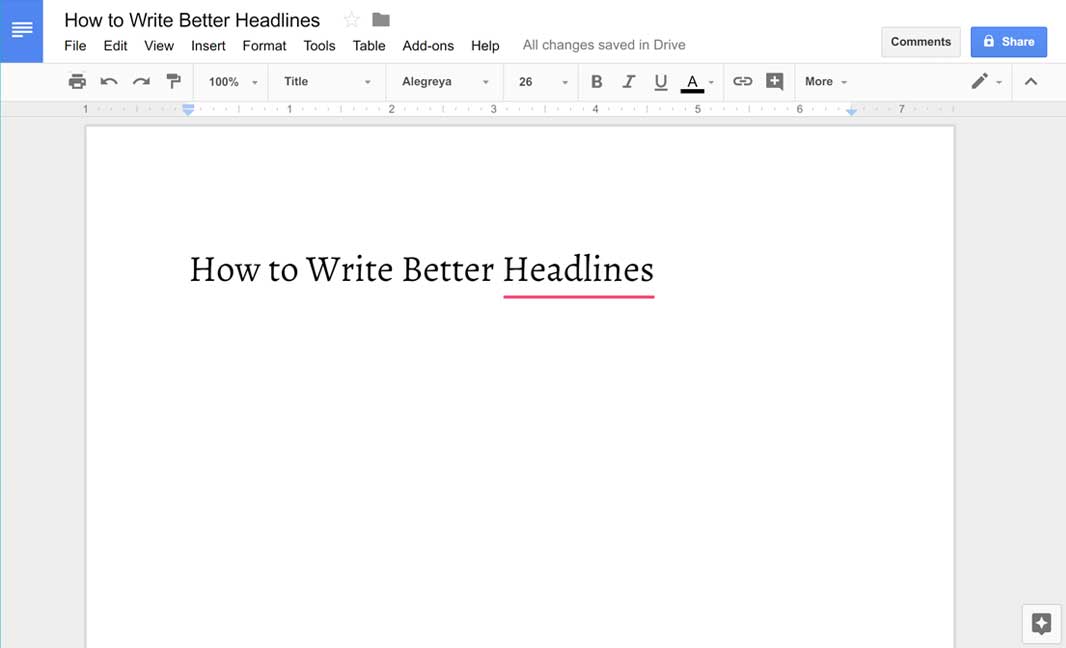This screenshot has height=648, width=1066.
Task: Expand the Title paragraph style dropdown
Action: click(x=327, y=82)
